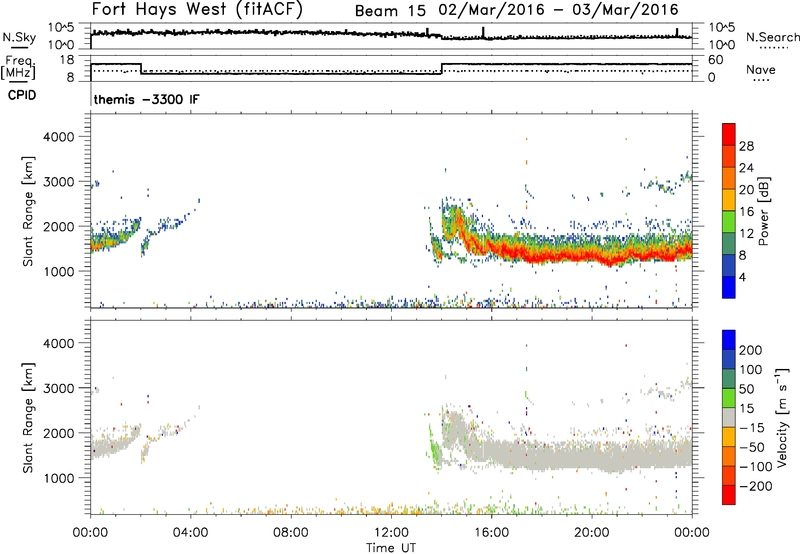This screenshot has height=554, width=800.
Task: Click the "3000" tick of the power panel
Action: pyautogui.click(x=59, y=182)
